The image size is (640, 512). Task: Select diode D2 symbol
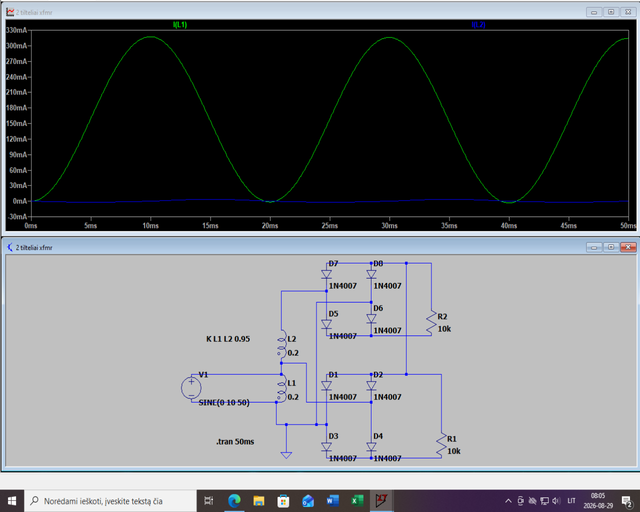tap(371, 385)
